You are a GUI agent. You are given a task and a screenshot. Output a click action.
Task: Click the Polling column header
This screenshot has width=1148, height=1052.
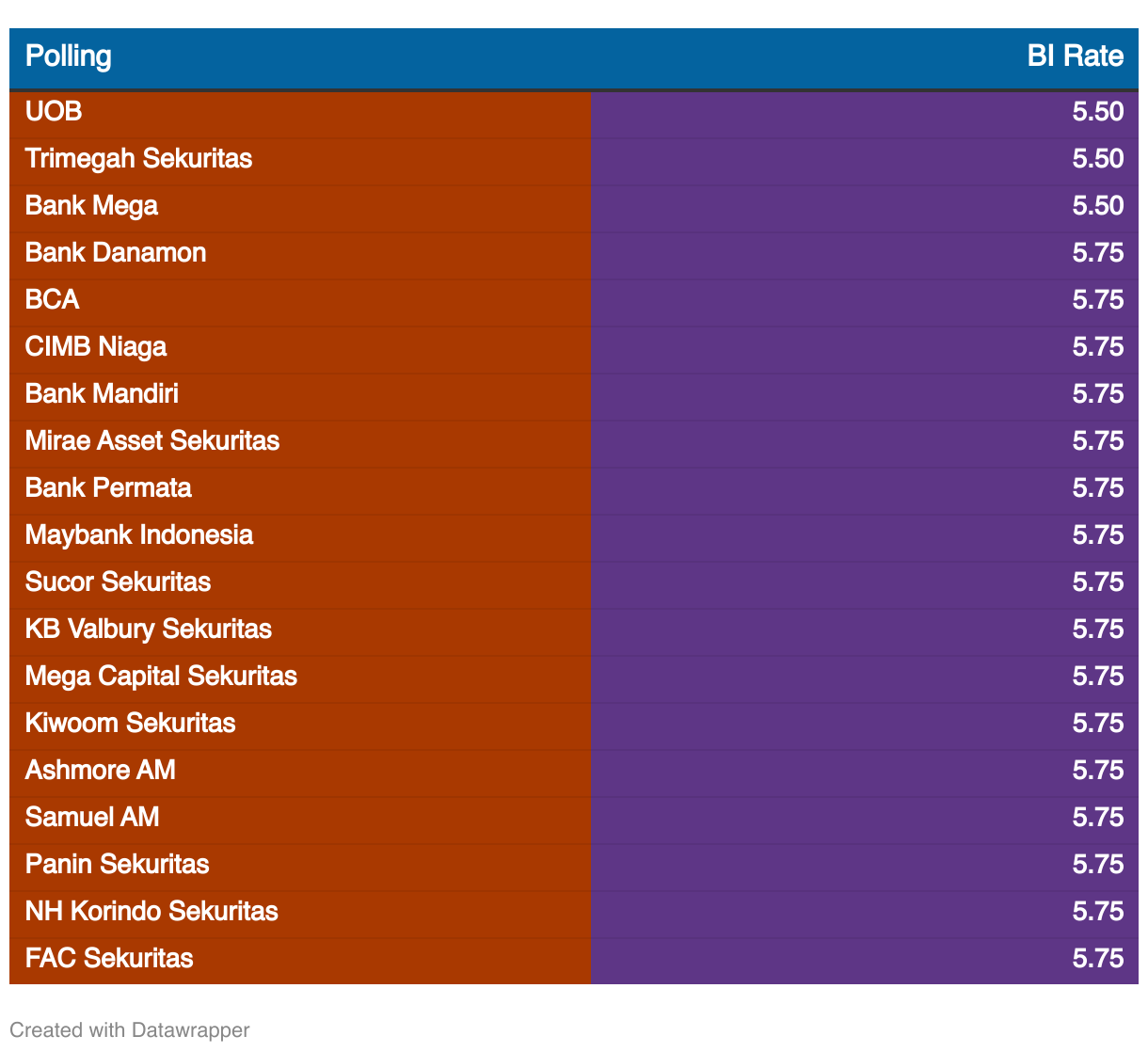click(x=69, y=56)
